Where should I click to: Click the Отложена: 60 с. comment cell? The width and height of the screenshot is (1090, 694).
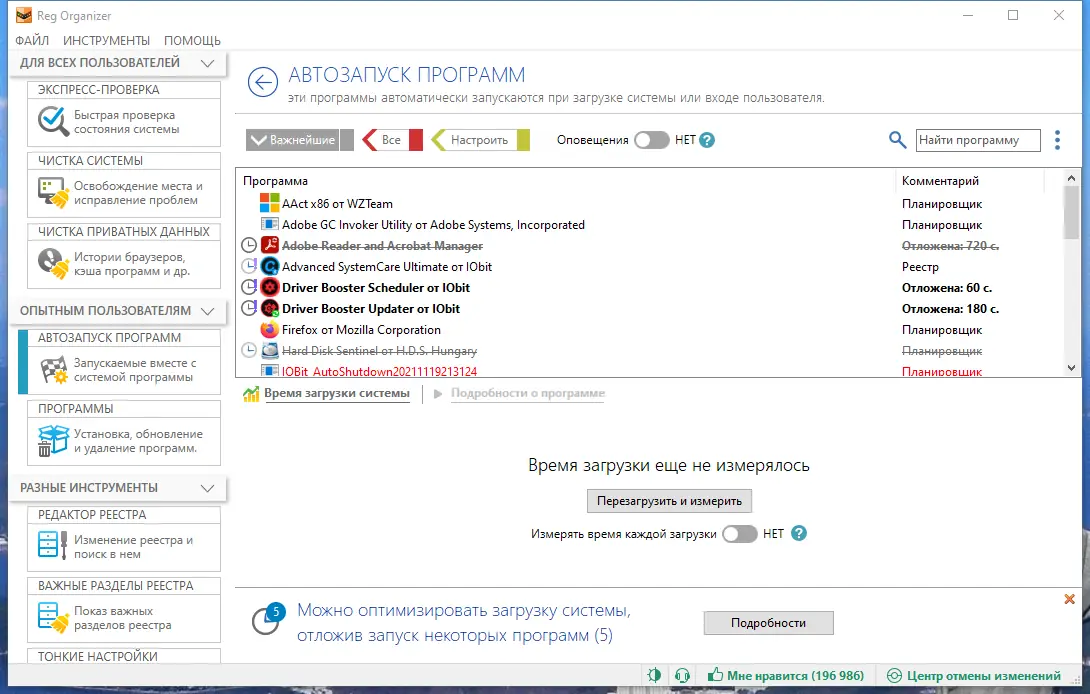(x=946, y=288)
